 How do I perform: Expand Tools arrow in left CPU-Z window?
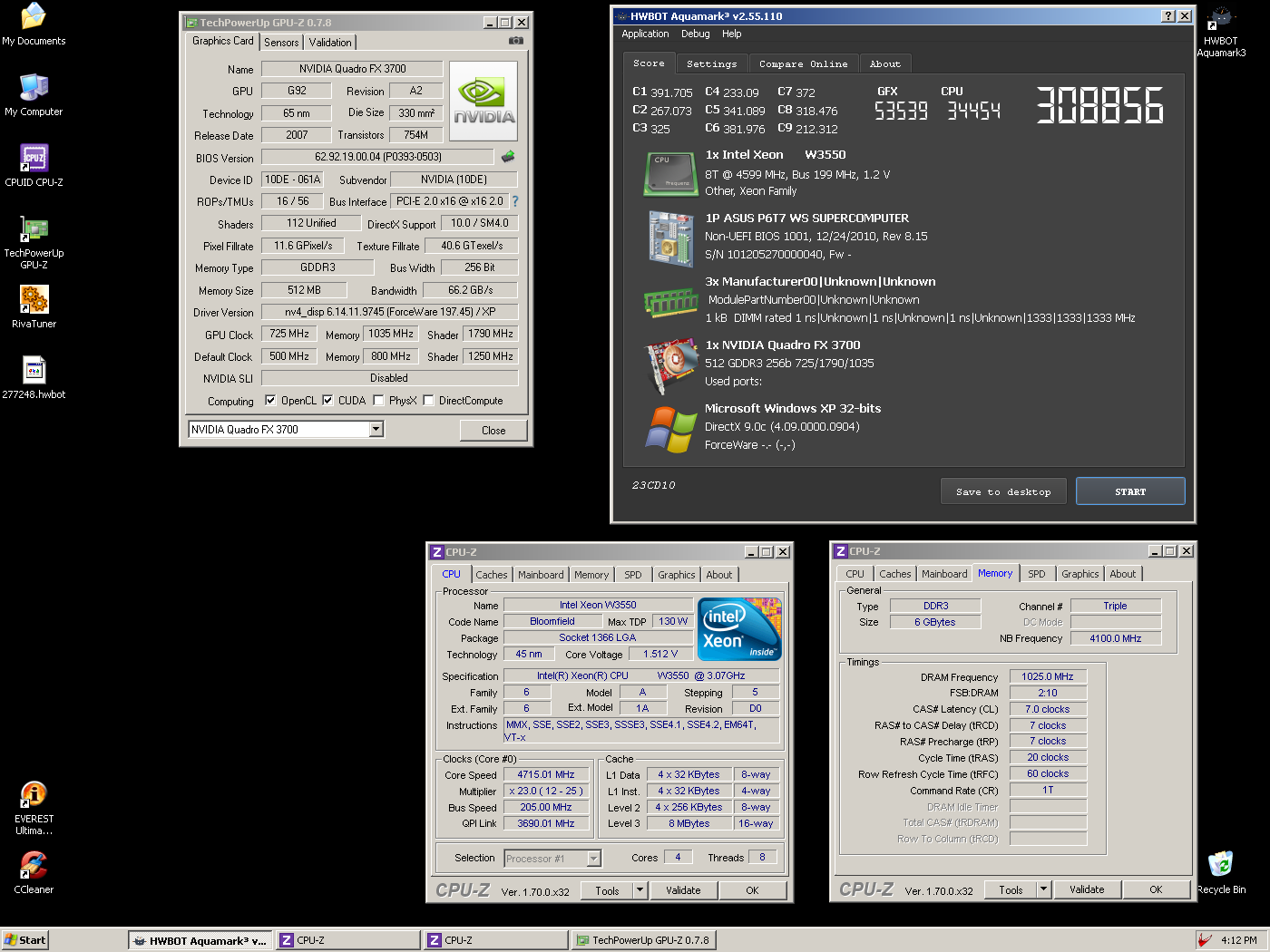click(x=640, y=890)
